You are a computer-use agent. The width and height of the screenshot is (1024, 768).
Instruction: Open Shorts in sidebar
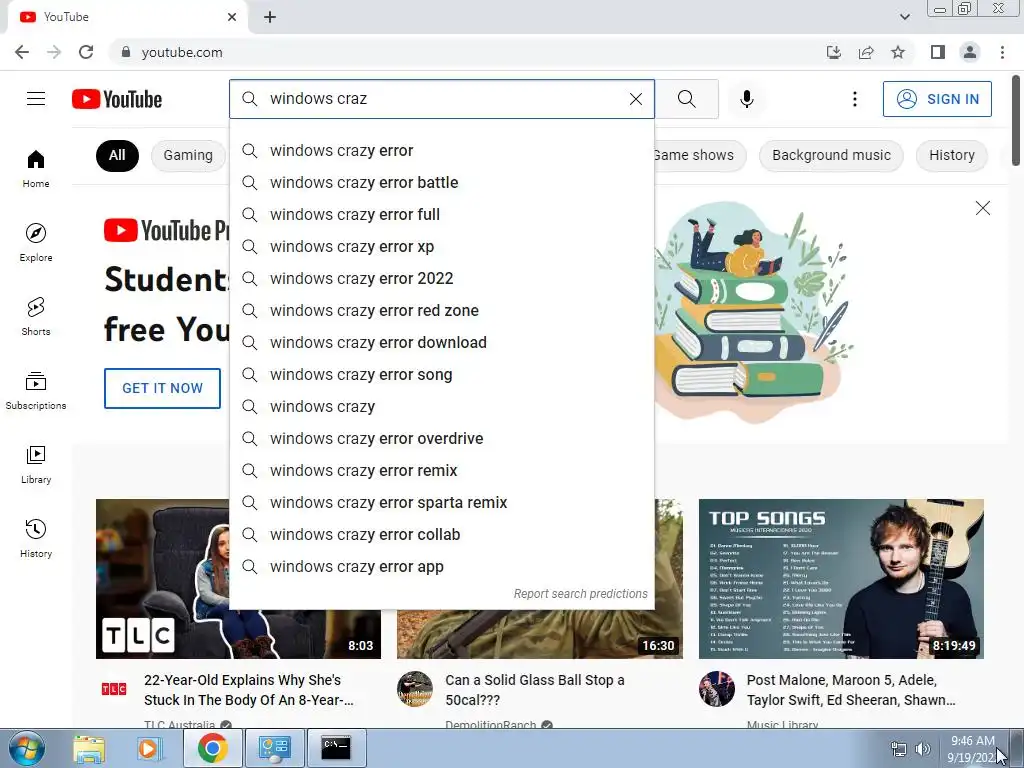[36, 316]
